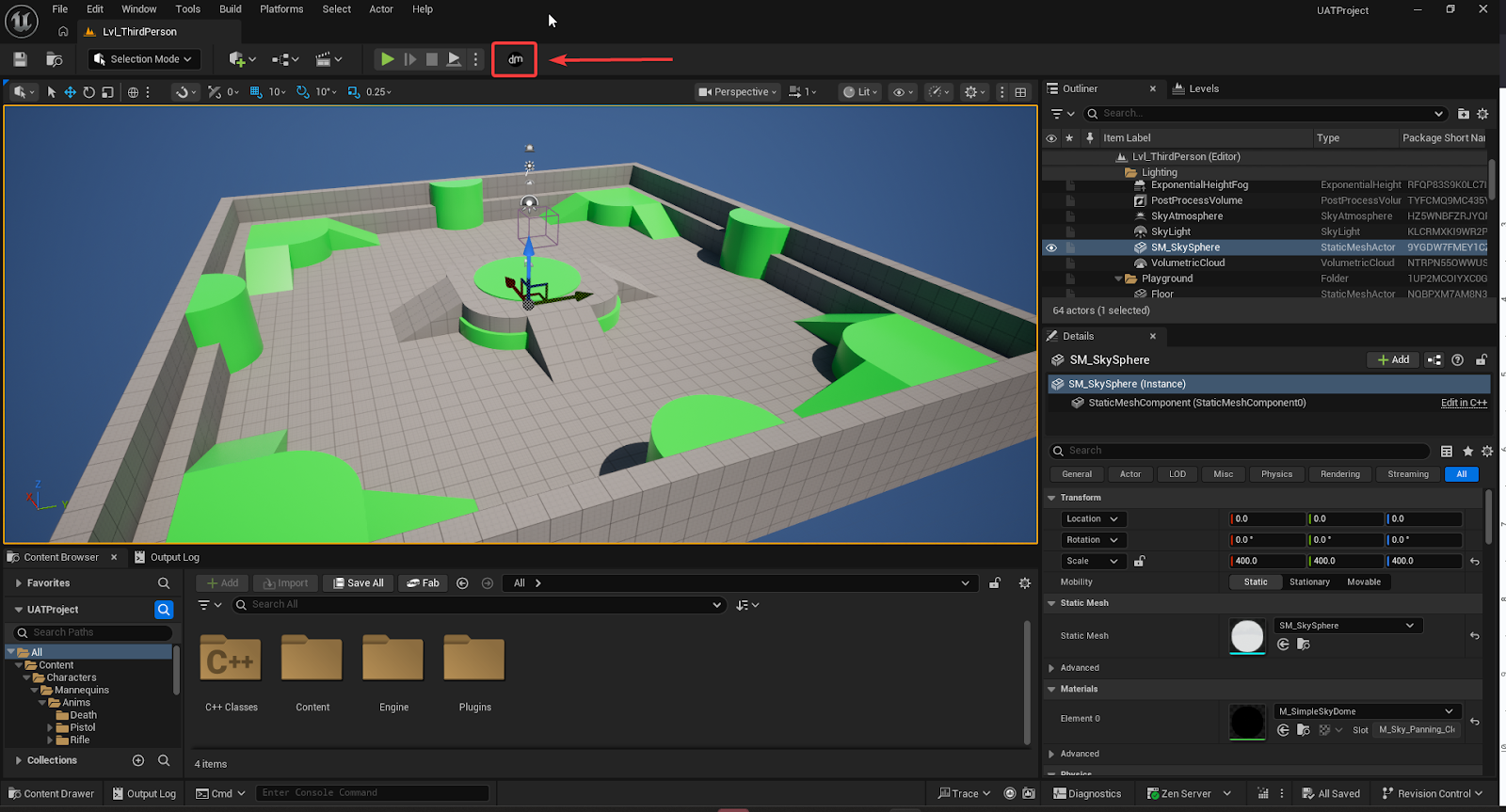Click the dm plugin toolbar button
Screen dimensions: 1506x812
(x=515, y=59)
